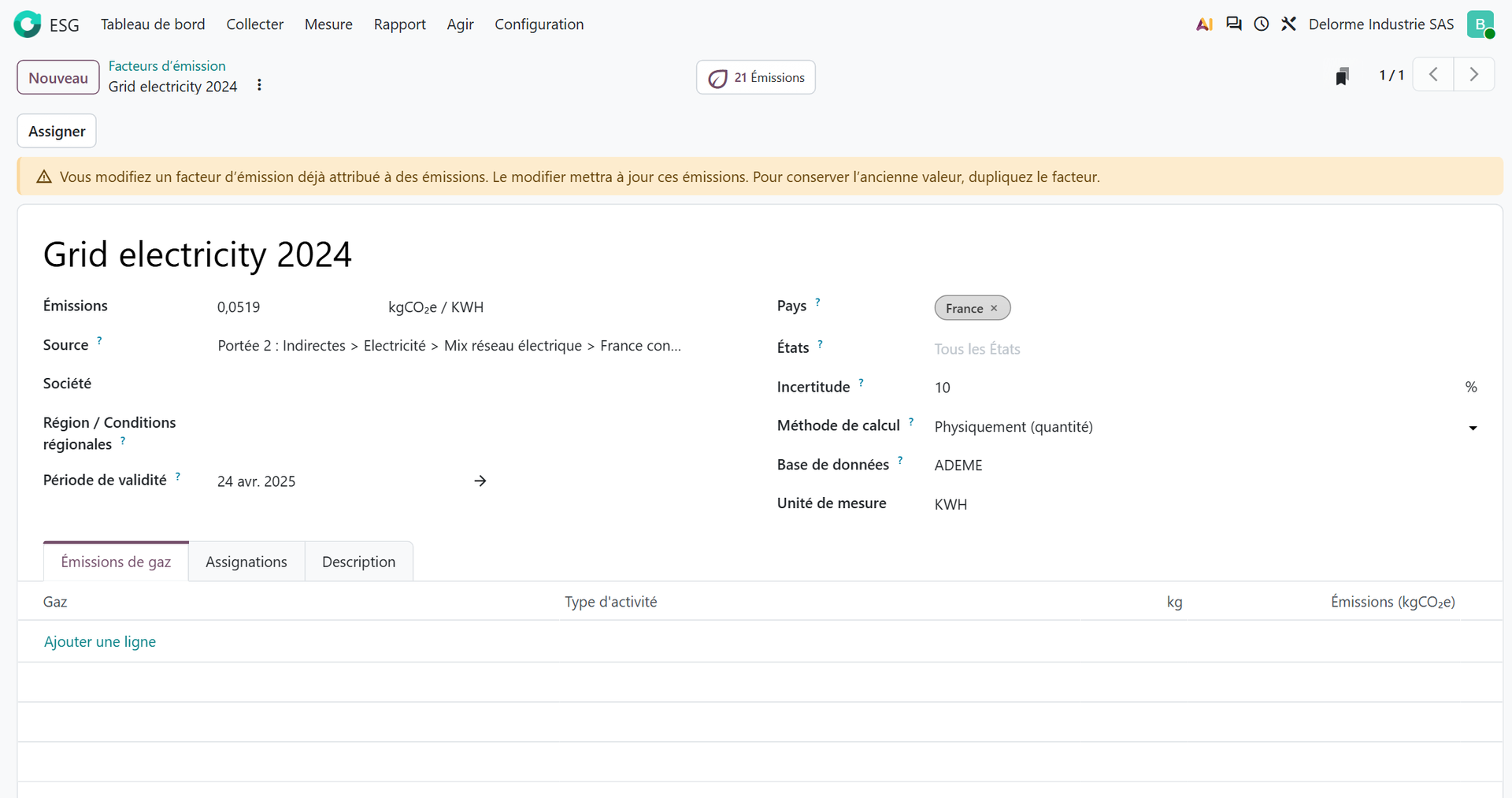Click the validity period arrow icon

pyautogui.click(x=480, y=481)
